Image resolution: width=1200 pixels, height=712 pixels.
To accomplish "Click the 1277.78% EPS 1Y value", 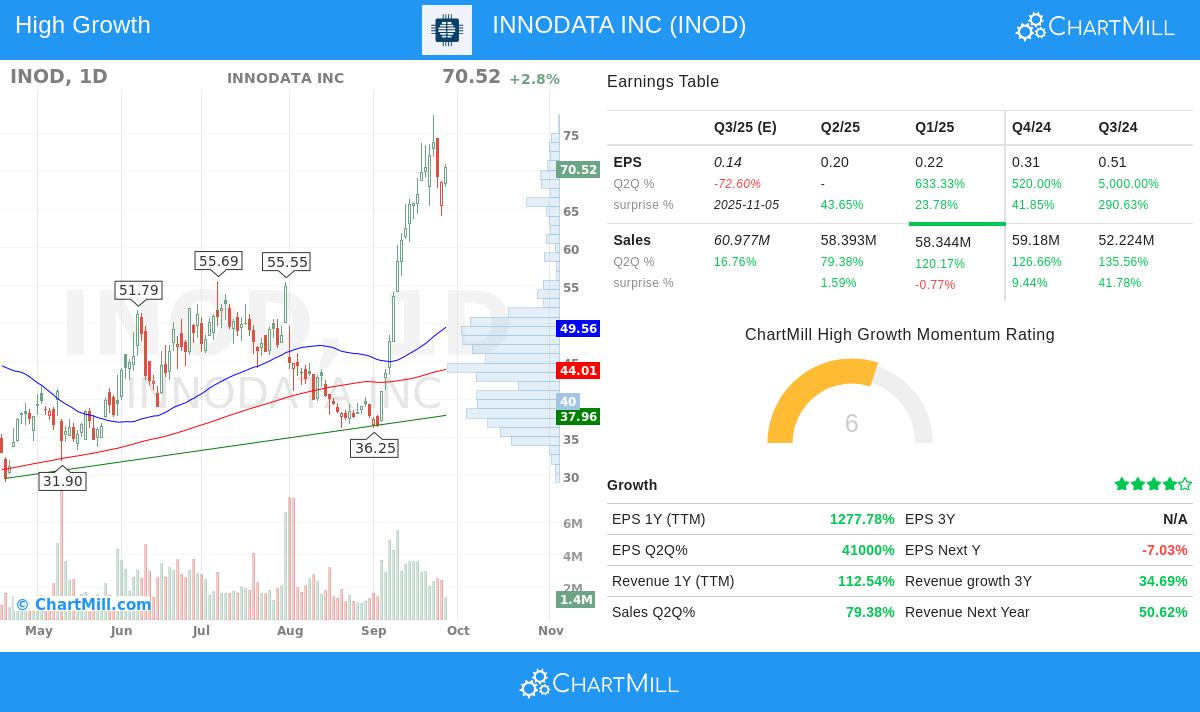I will point(862,519).
